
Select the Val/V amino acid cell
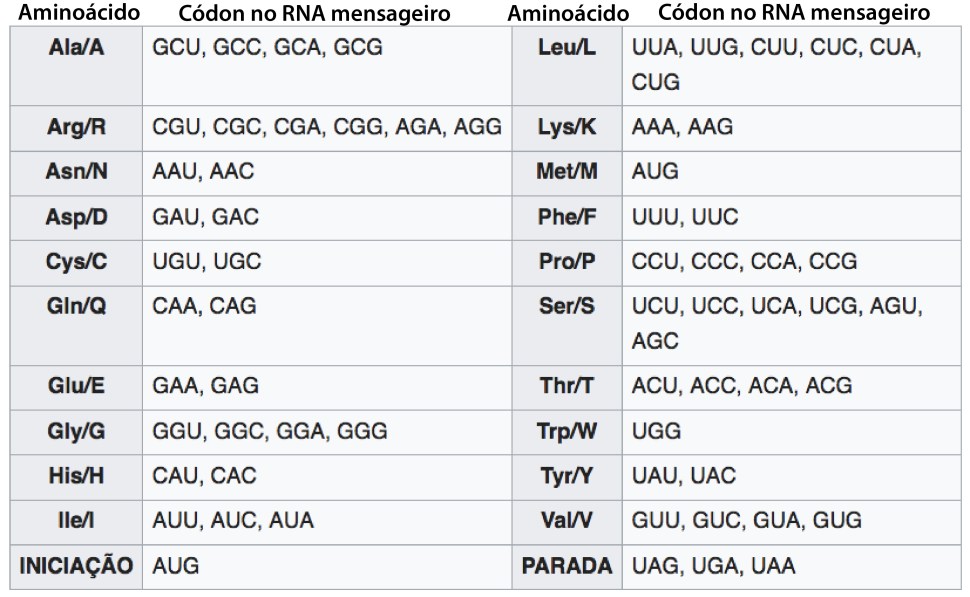567,521
